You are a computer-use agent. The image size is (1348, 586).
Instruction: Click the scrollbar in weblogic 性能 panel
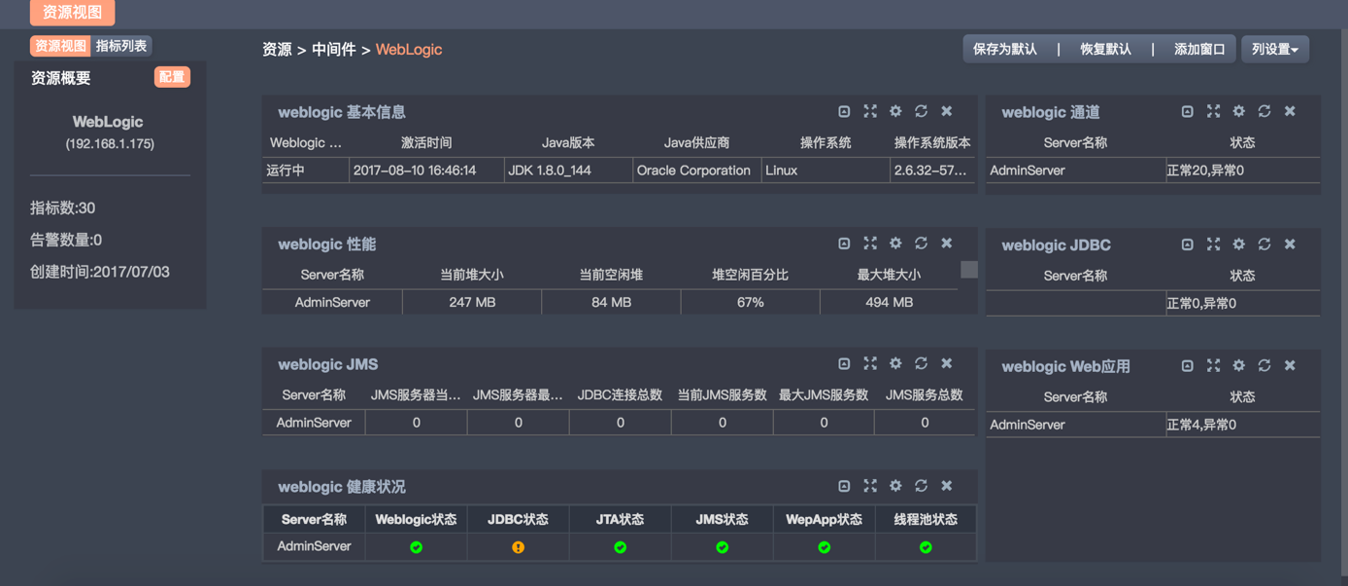[x=969, y=269]
